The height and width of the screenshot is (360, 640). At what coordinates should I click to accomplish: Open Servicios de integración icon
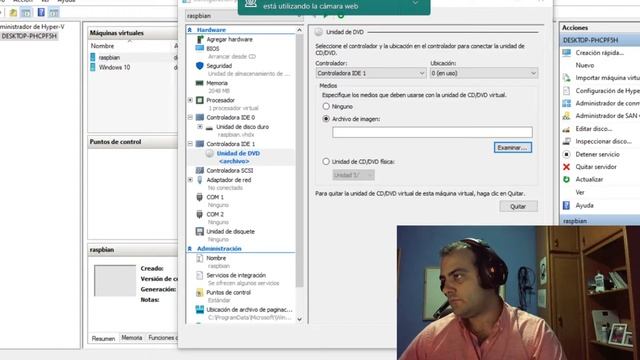click(x=200, y=276)
